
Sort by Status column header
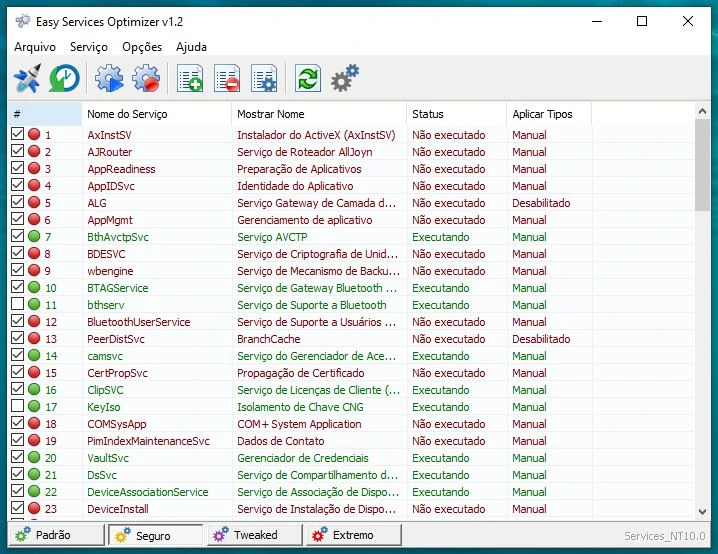pos(457,114)
